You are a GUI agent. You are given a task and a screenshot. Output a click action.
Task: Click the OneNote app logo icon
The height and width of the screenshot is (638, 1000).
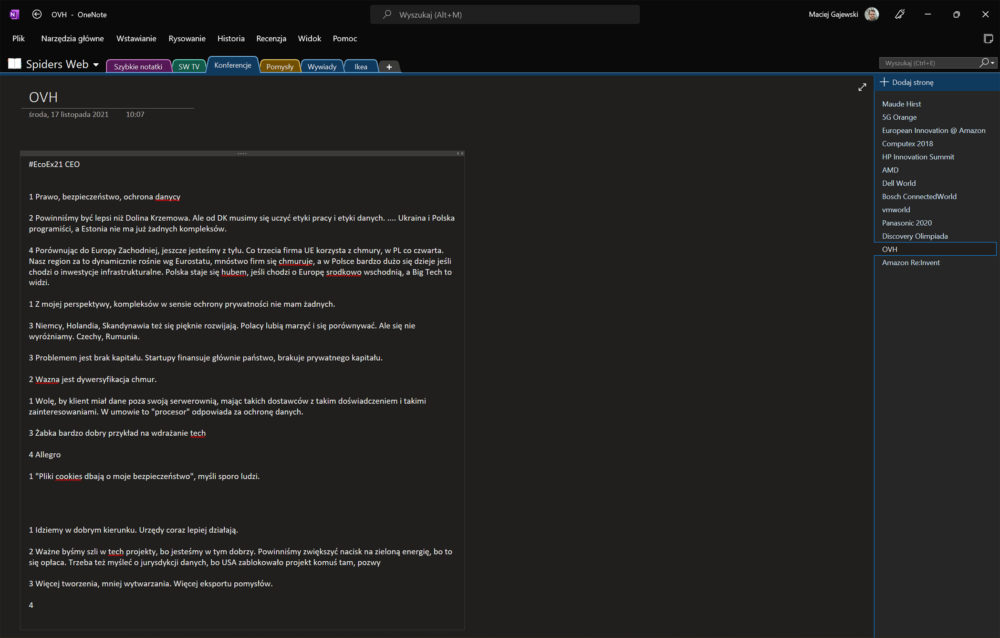tap(14, 14)
